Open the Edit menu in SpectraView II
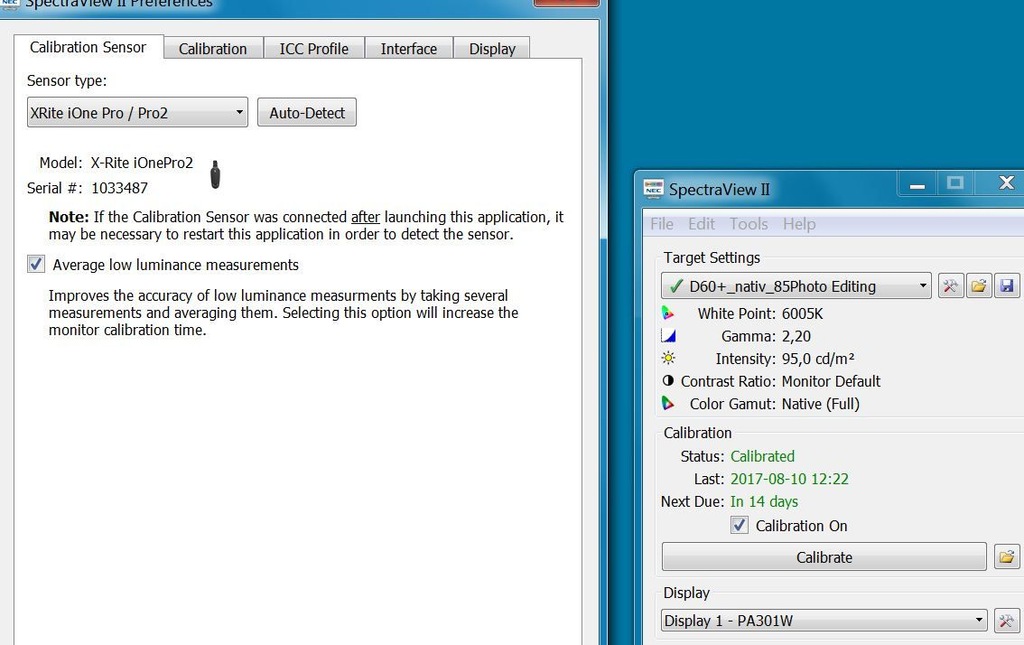This screenshot has height=645, width=1024. (701, 224)
